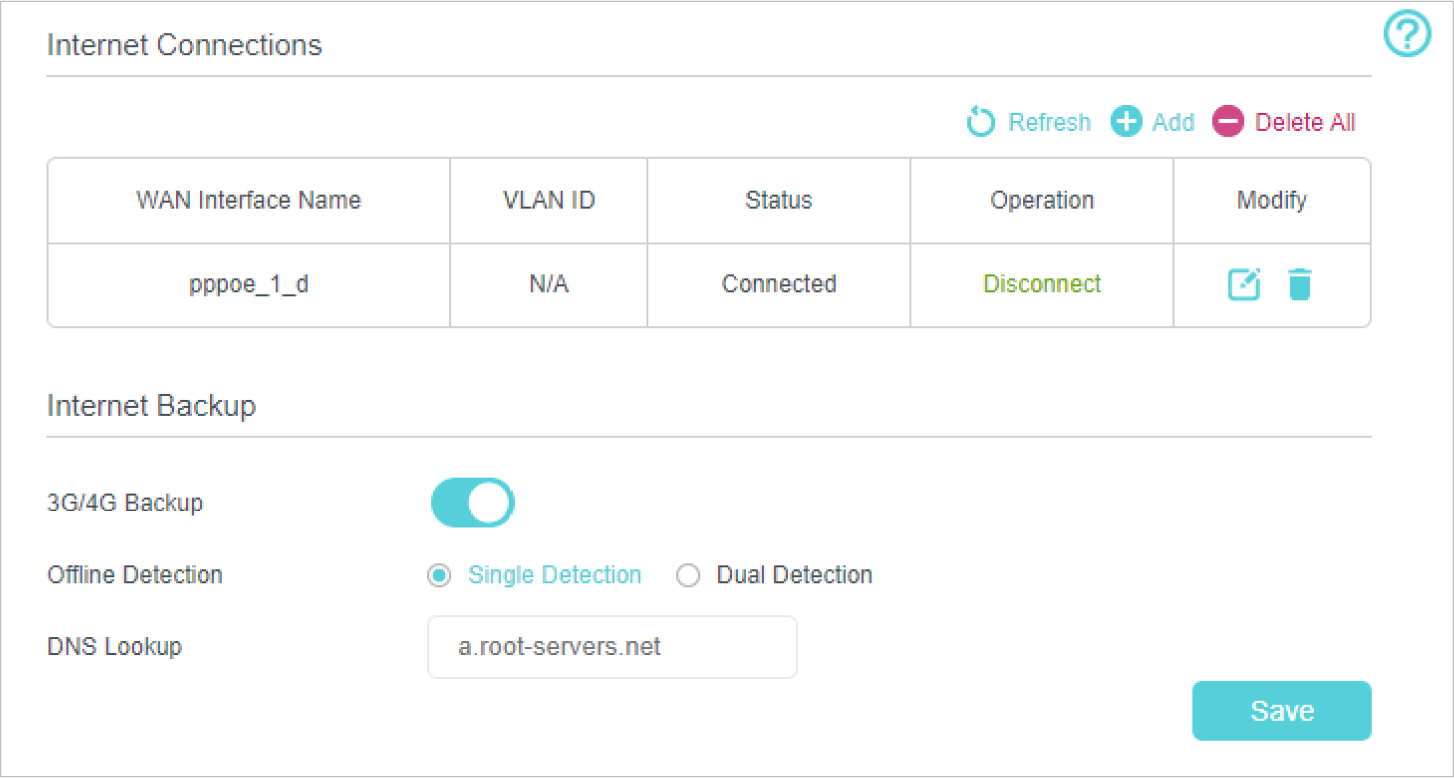The height and width of the screenshot is (778, 1454).
Task: Click the WAN Interface Name column header
Action: [x=248, y=200]
